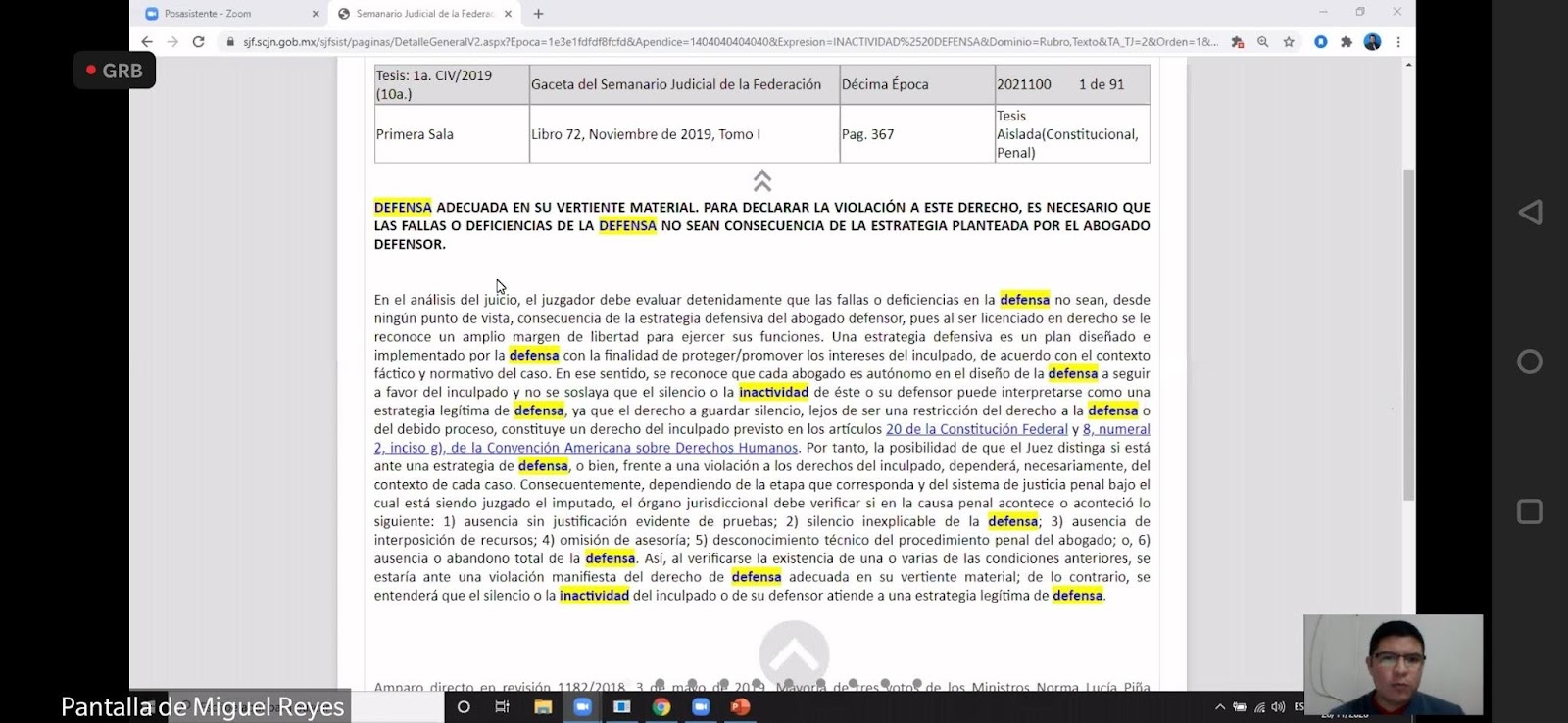Click the browser forward arrow

click(172, 42)
